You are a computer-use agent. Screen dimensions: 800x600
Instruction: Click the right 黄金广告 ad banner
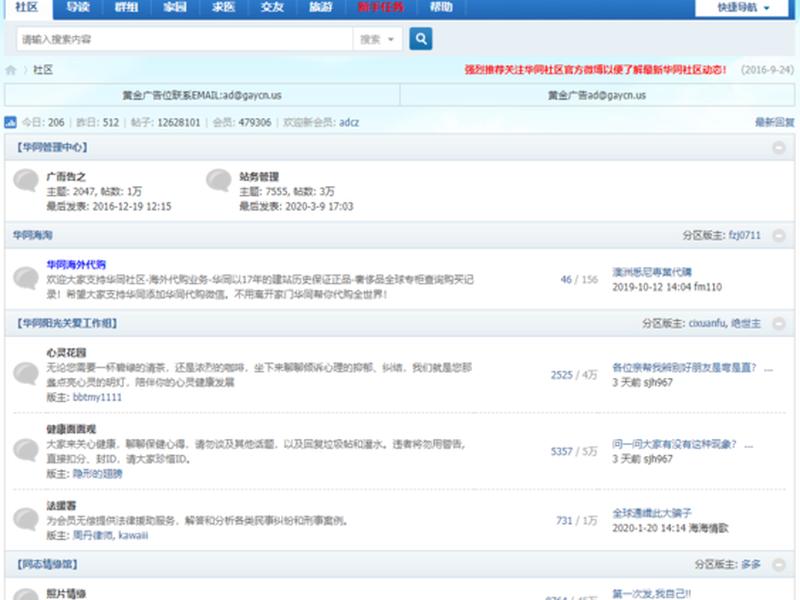tap(597, 95)
